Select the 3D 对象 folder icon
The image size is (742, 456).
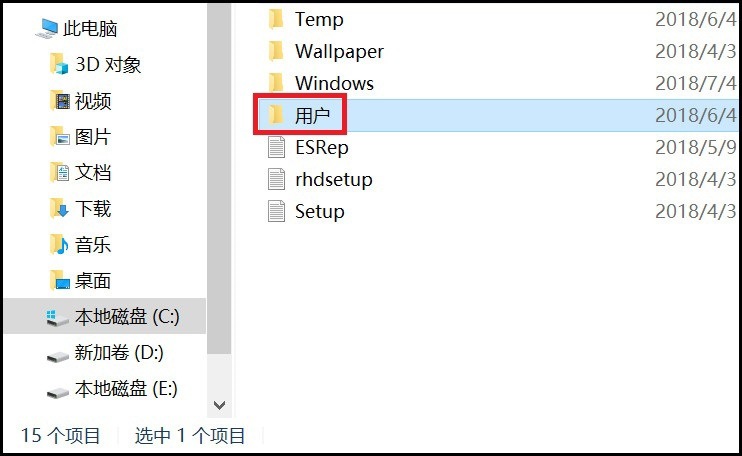(x=59, y=64)
